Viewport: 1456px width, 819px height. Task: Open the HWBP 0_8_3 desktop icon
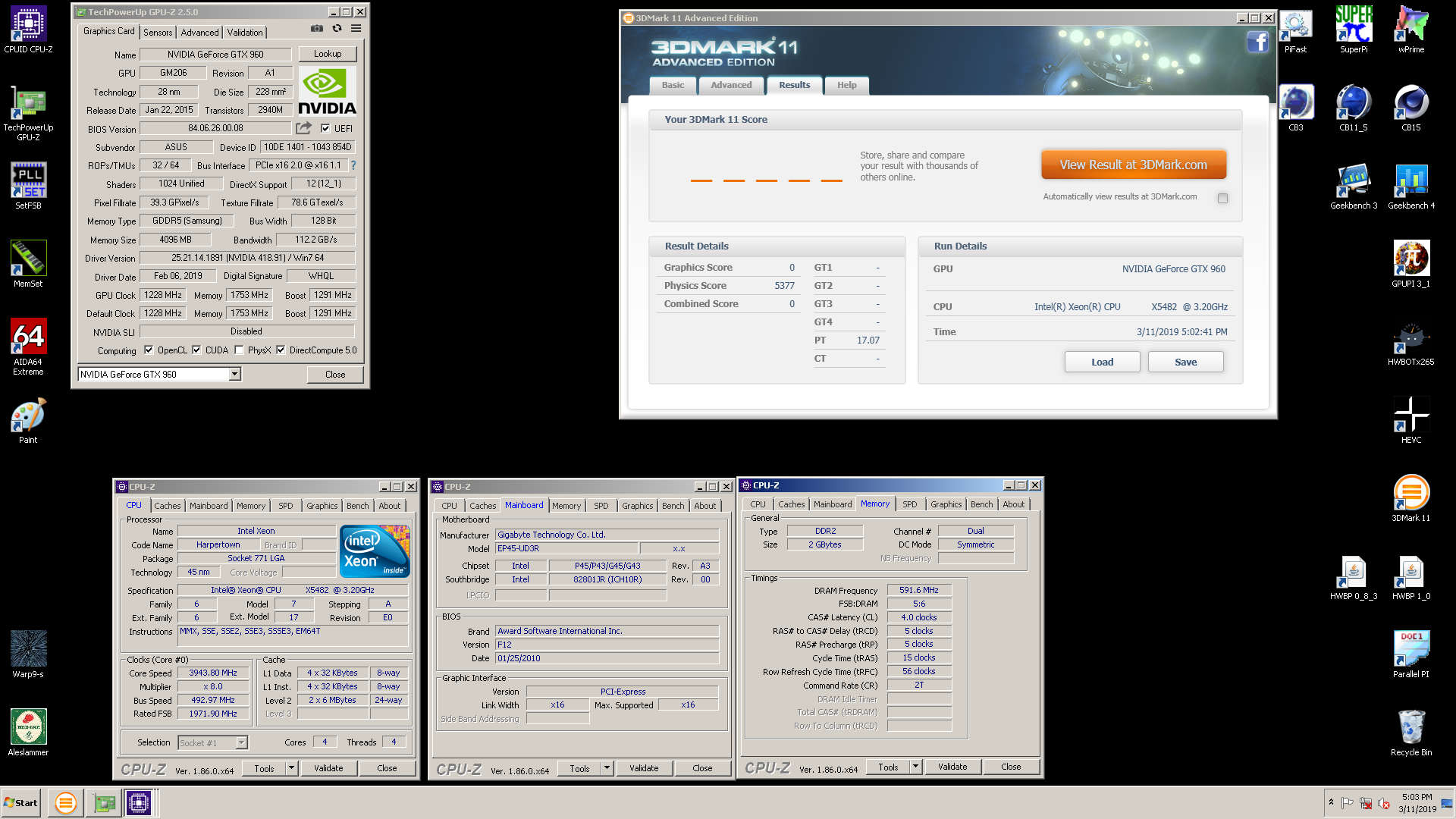[1354, 576]
